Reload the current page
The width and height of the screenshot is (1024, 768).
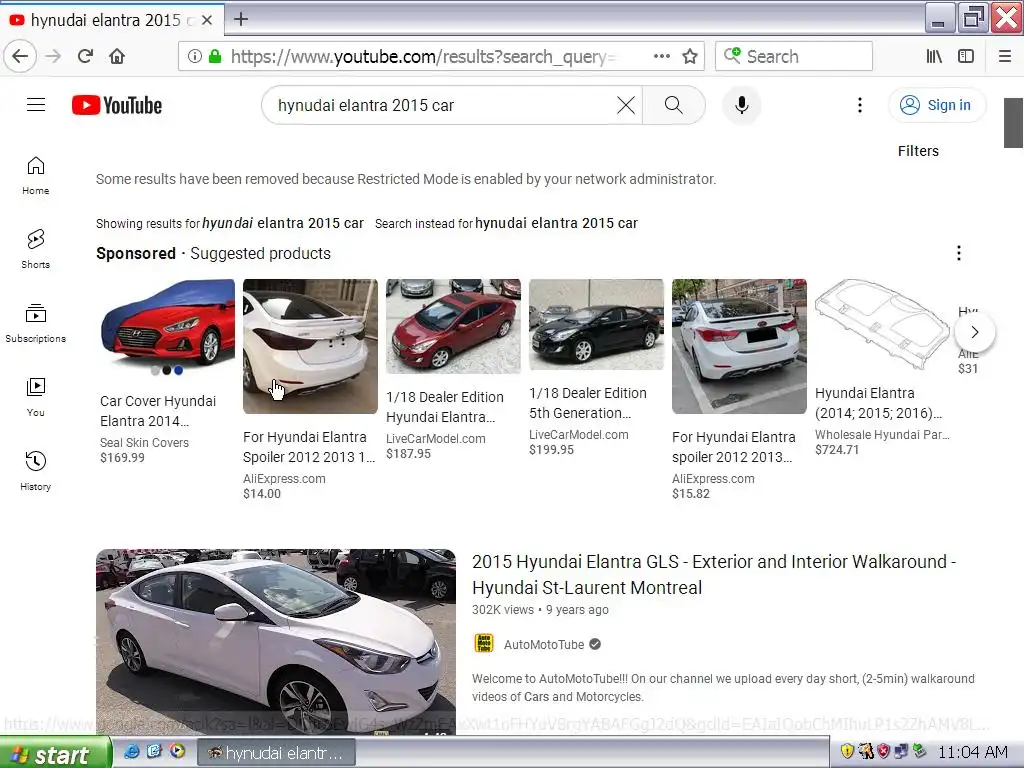click(86, 56)
